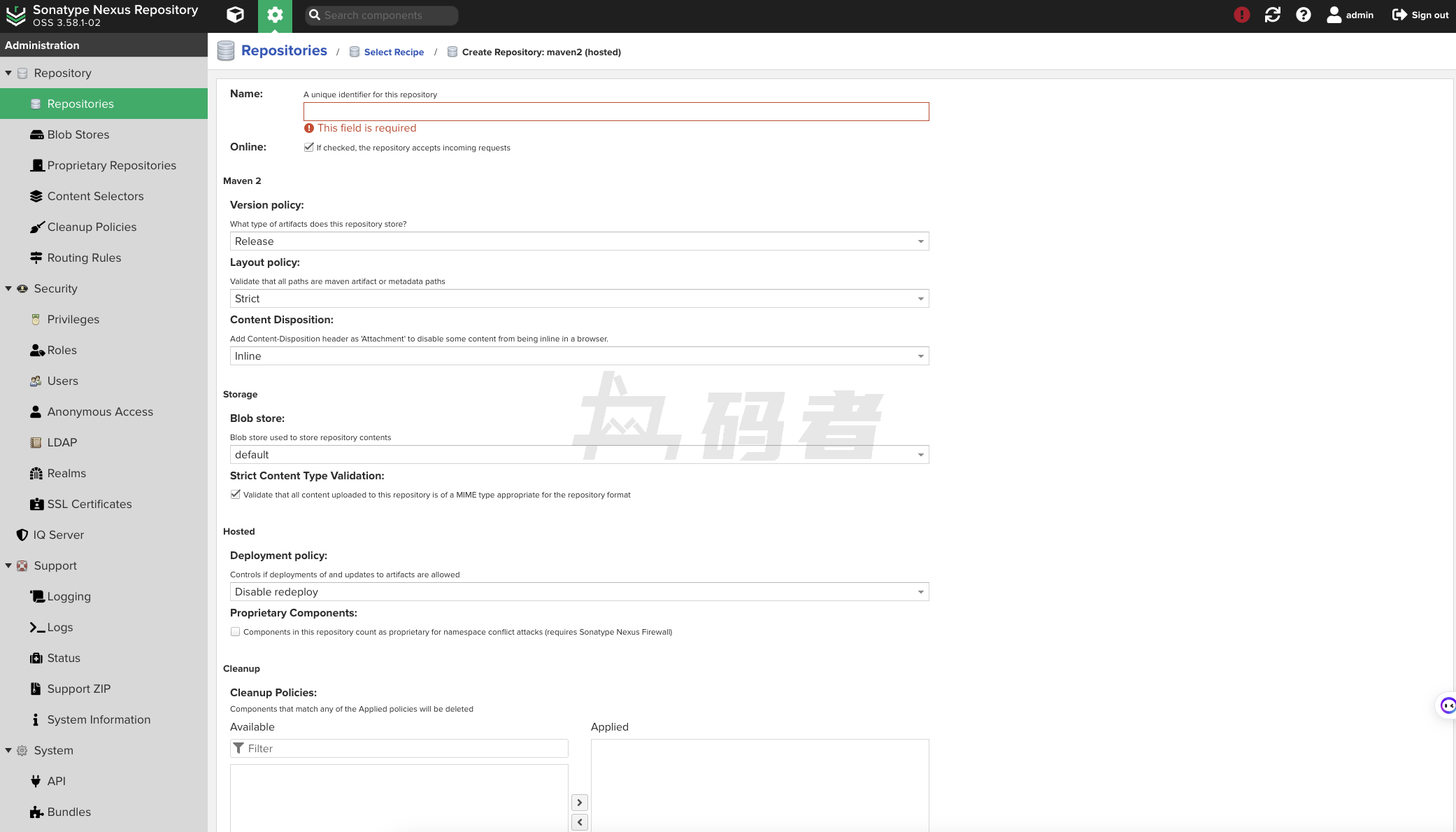Click the admin user account icon
The height and width of the screenshot is (832, 1456).
[1334, 15]
